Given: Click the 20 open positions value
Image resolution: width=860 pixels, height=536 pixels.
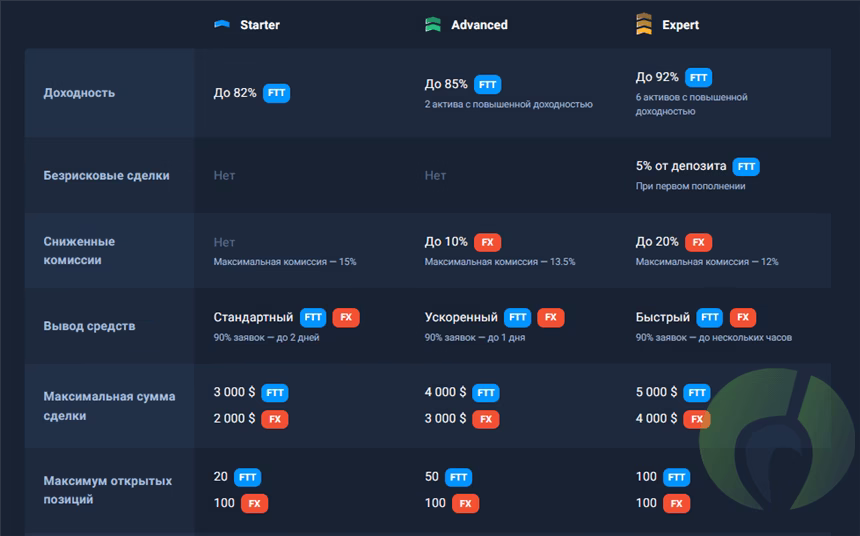Looking at the screenshot, I should 220,477.
